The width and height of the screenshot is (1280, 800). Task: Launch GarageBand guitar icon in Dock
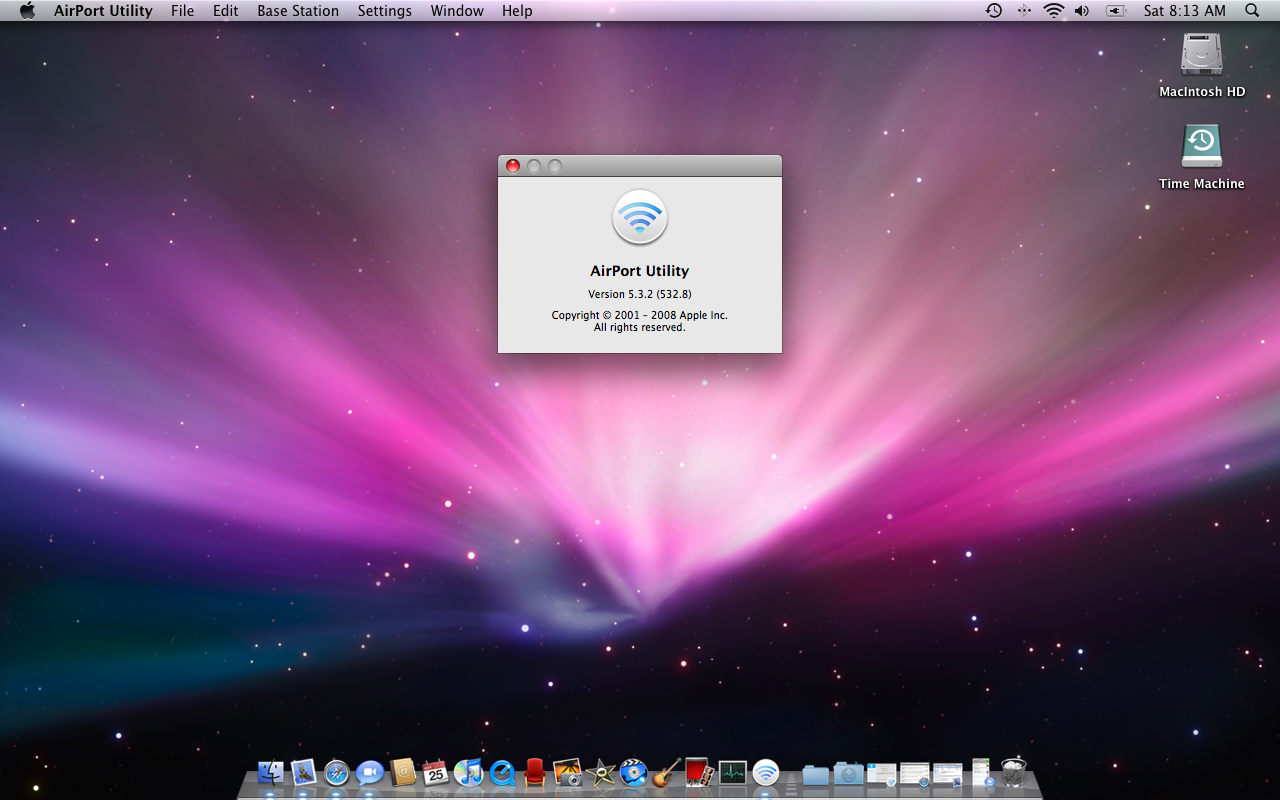pos(667,772)
